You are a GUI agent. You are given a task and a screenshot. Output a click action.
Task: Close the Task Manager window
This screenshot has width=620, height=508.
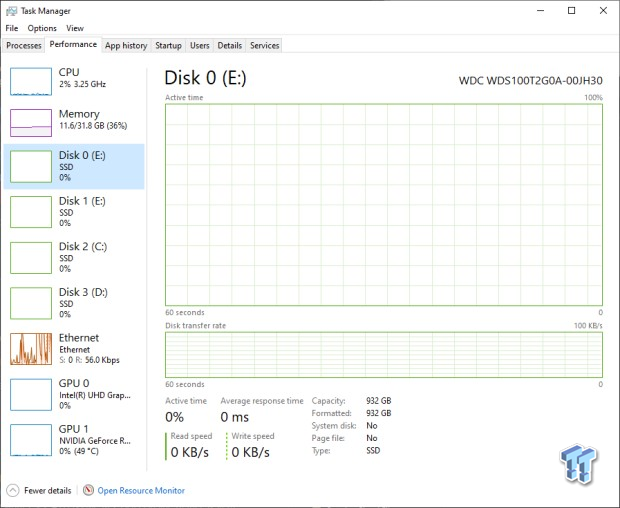[x=603, y=11]
